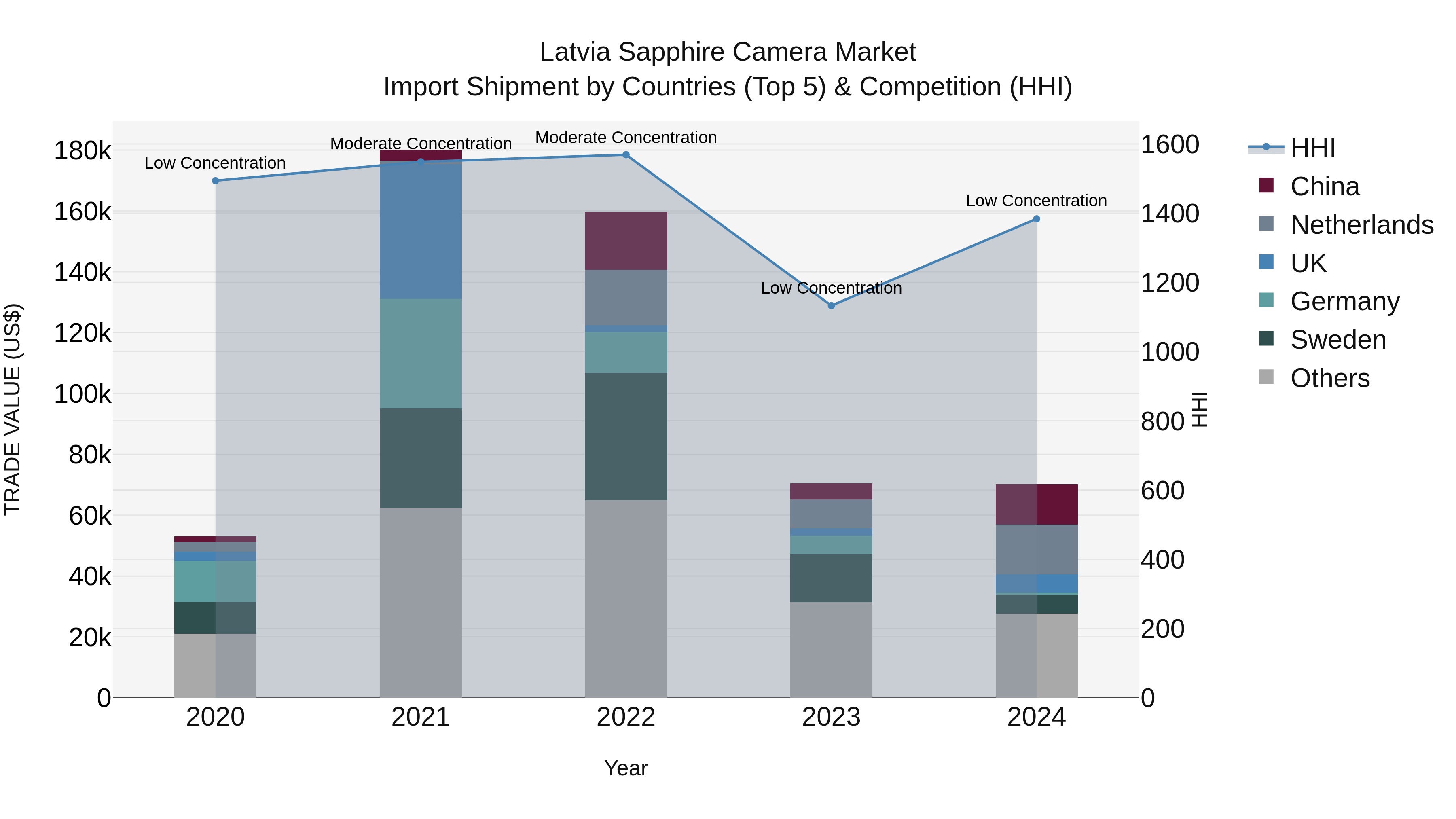Select the Netherlands segment of the 2024 bar

[x=1036, y=549]
